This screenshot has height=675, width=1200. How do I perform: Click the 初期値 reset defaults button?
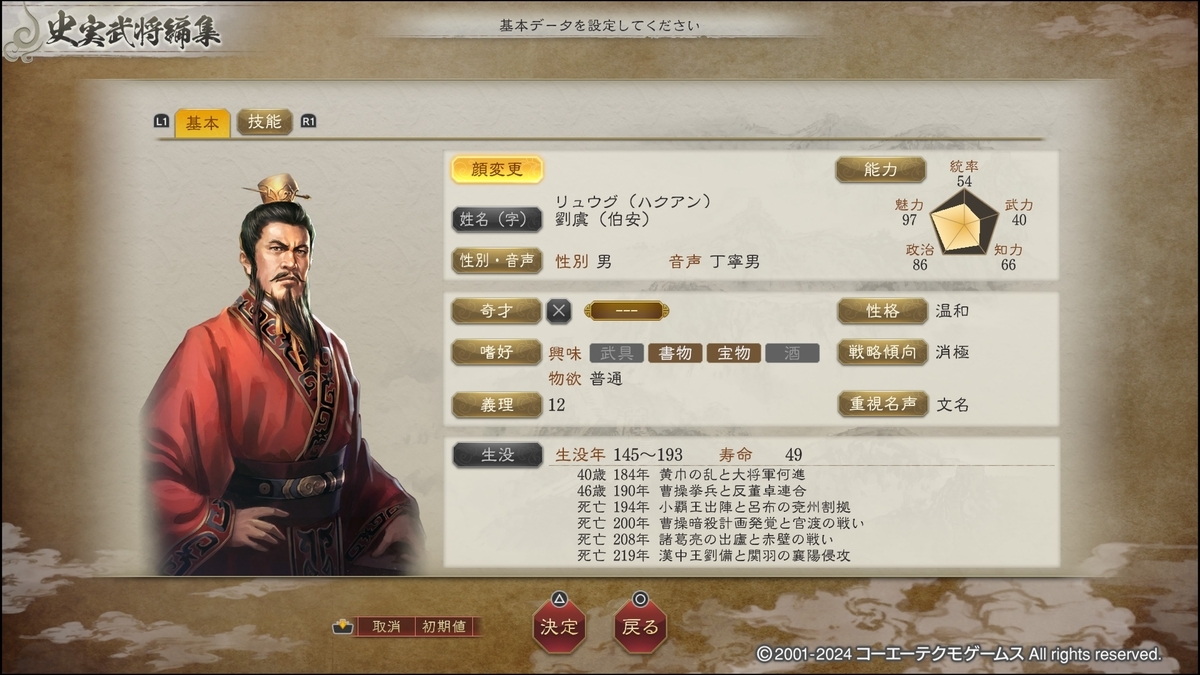pyautogui.click(x=444, y=627)
